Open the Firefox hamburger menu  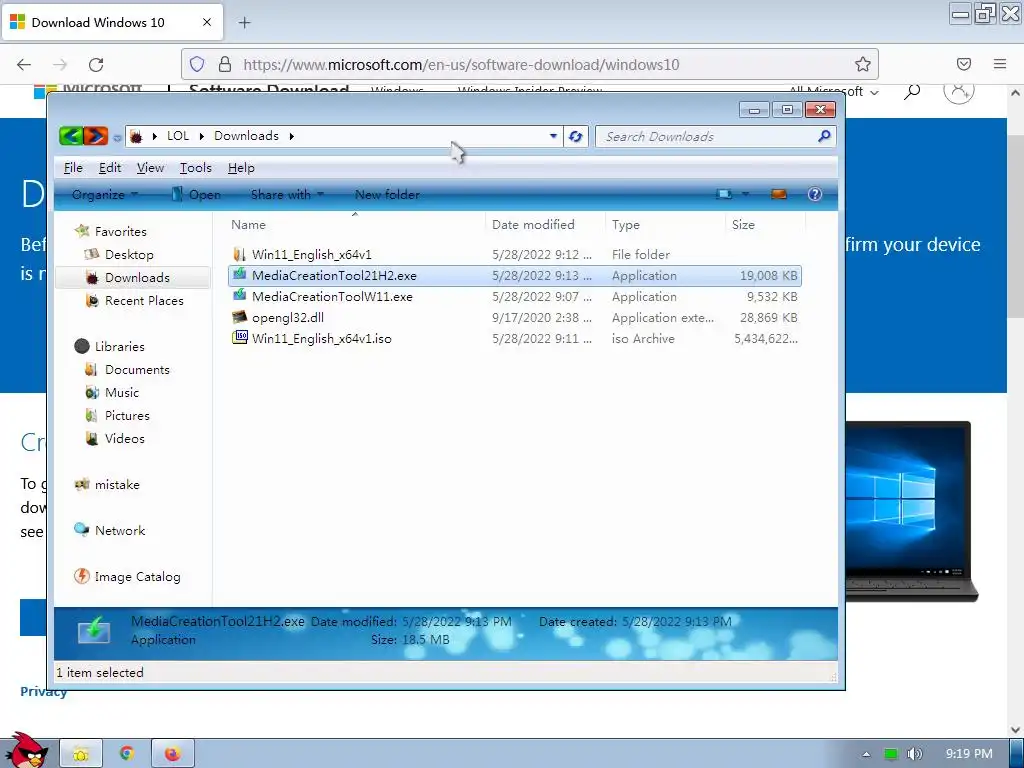pyautogui.click(x=1000, y=64)
